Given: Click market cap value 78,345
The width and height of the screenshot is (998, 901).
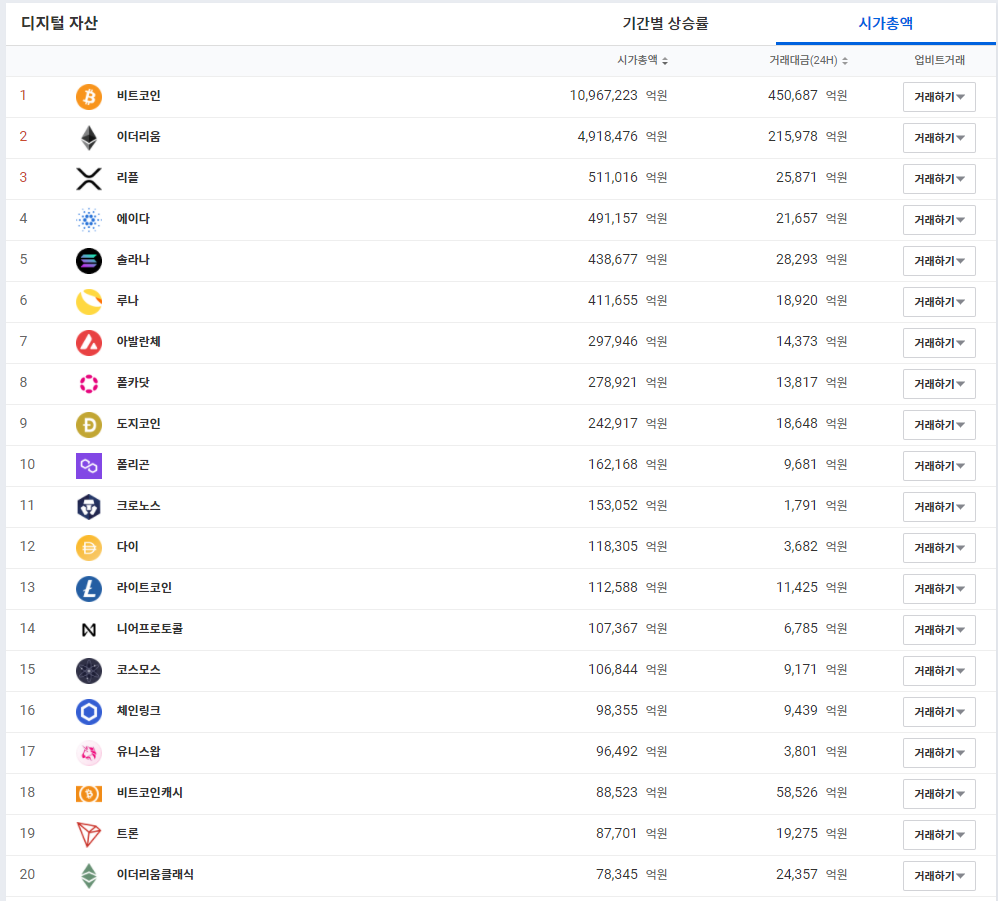Looking at the screenshot, I should (x=616, y=874).
